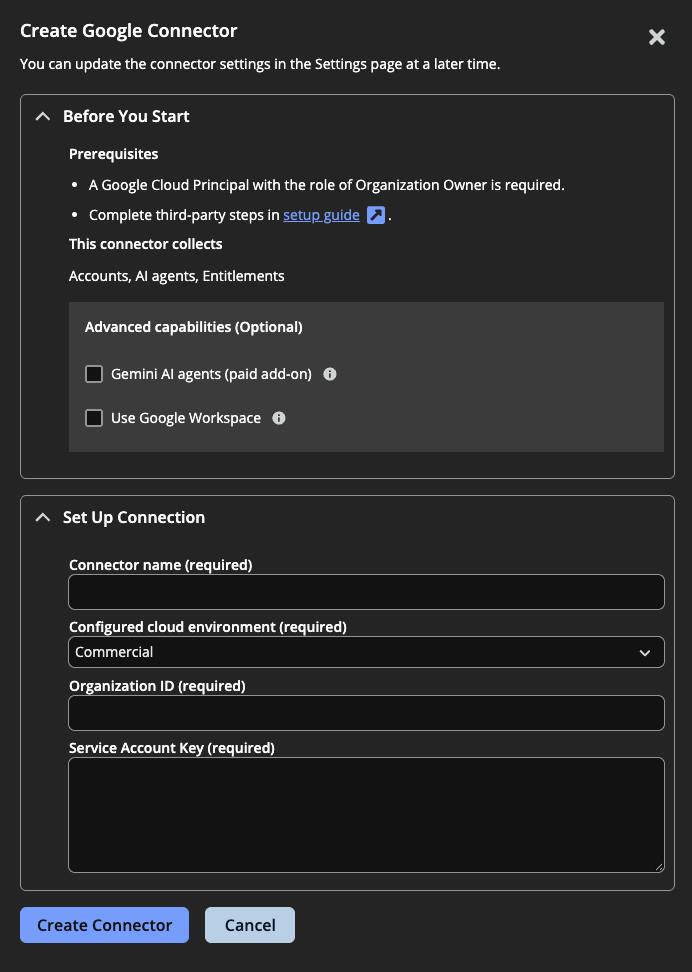Show info icon for Use Google Workspace
This screenshot has height=972, width=692.
point(279,418)
